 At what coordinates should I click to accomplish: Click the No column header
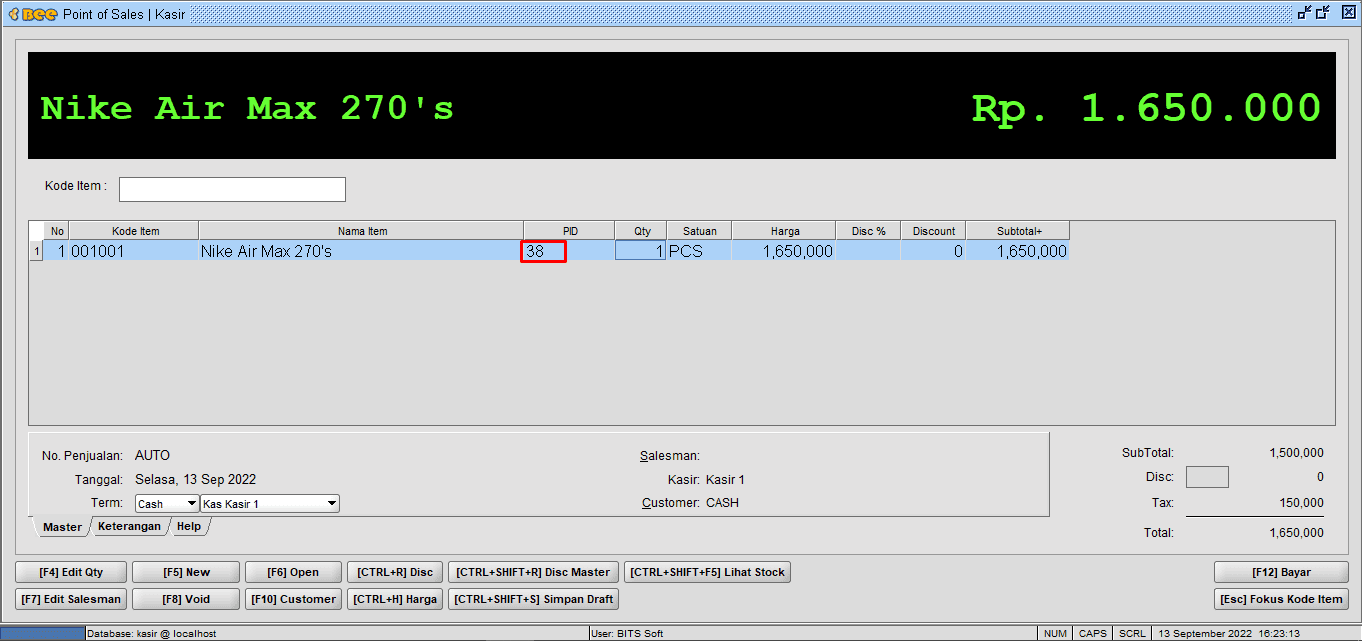point(57,231)
